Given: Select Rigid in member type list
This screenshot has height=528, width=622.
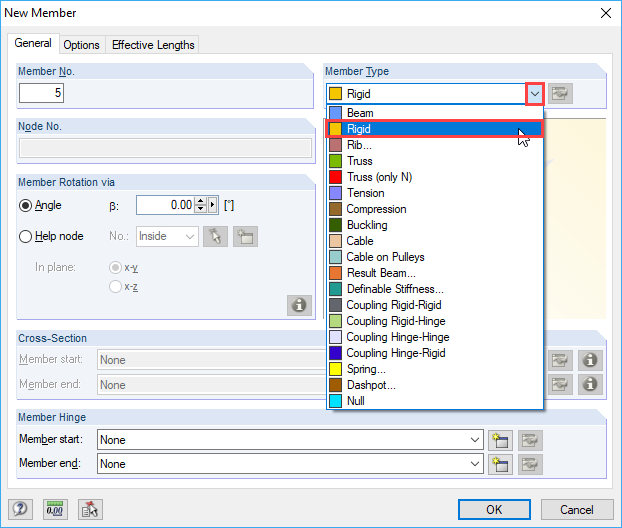Looking at the screenshot, I should tap(435, 129).
